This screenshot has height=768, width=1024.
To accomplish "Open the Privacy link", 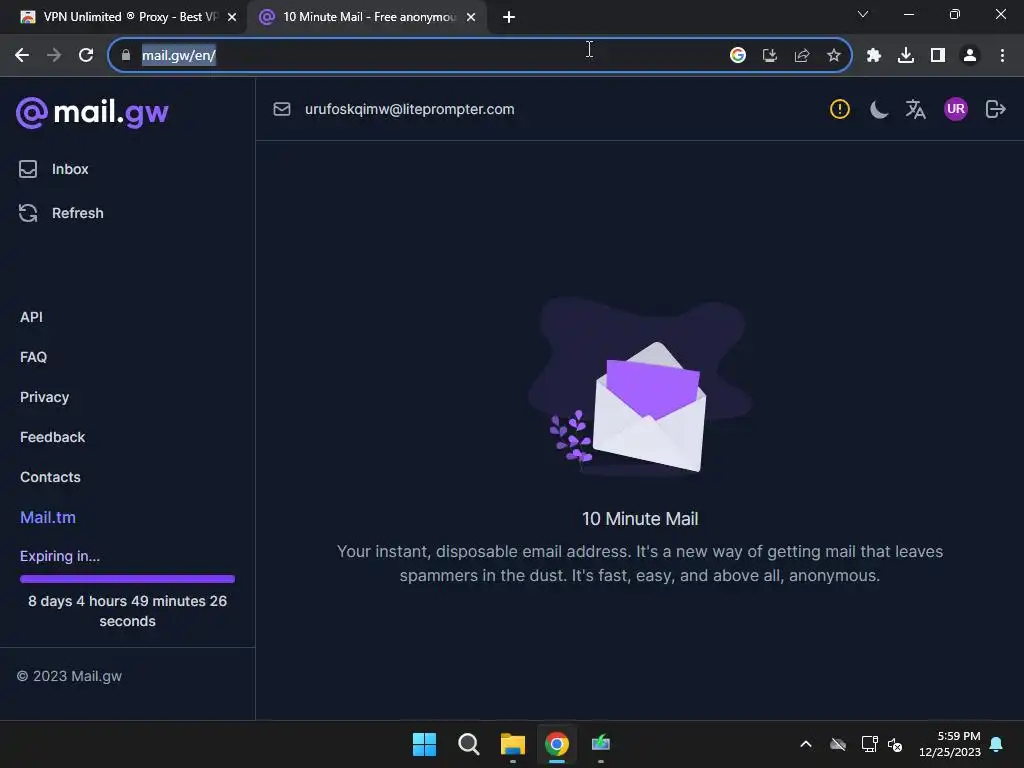I will coord(44,397).
